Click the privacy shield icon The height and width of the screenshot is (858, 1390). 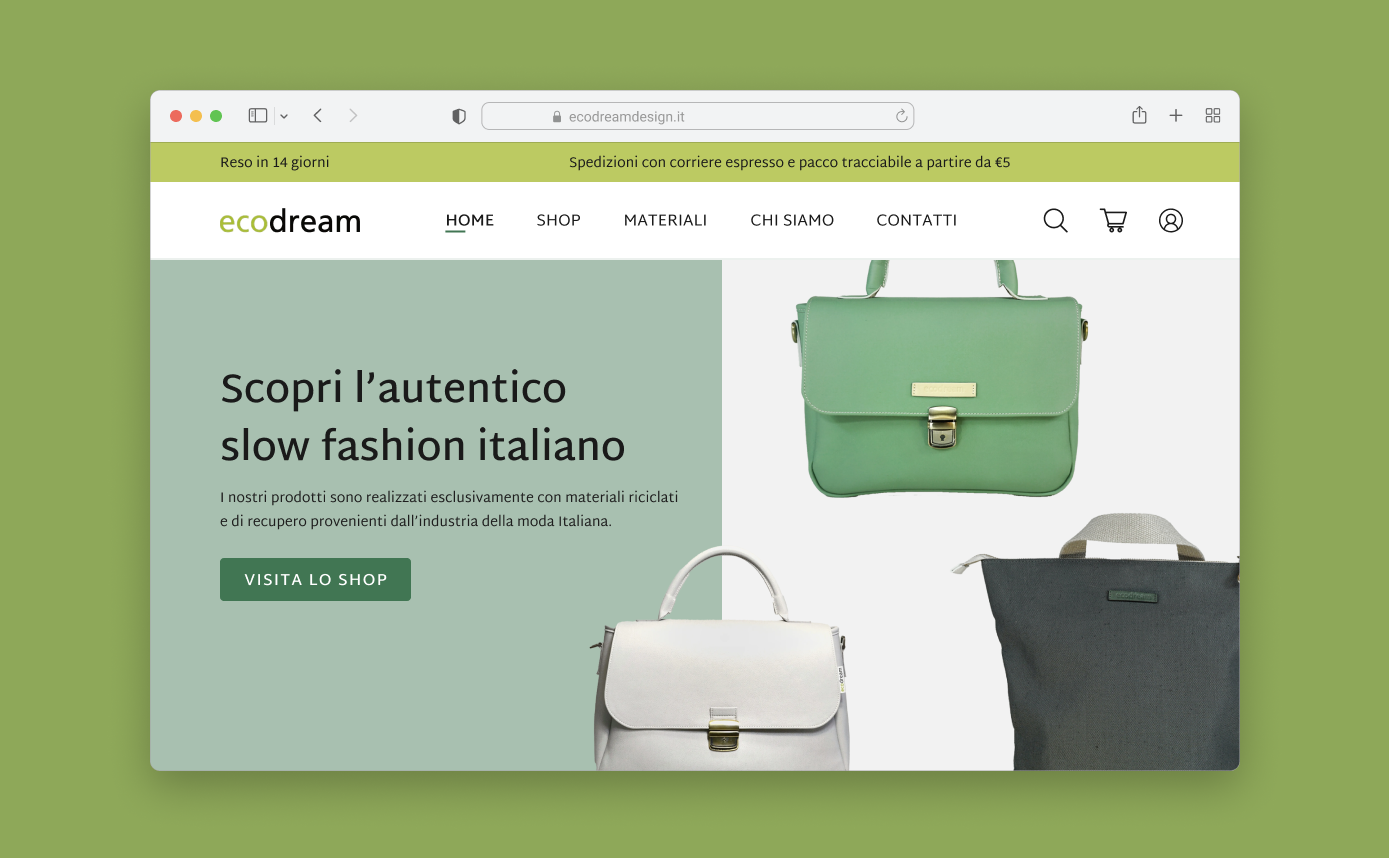pyautogui.click(x=459, y=116)
